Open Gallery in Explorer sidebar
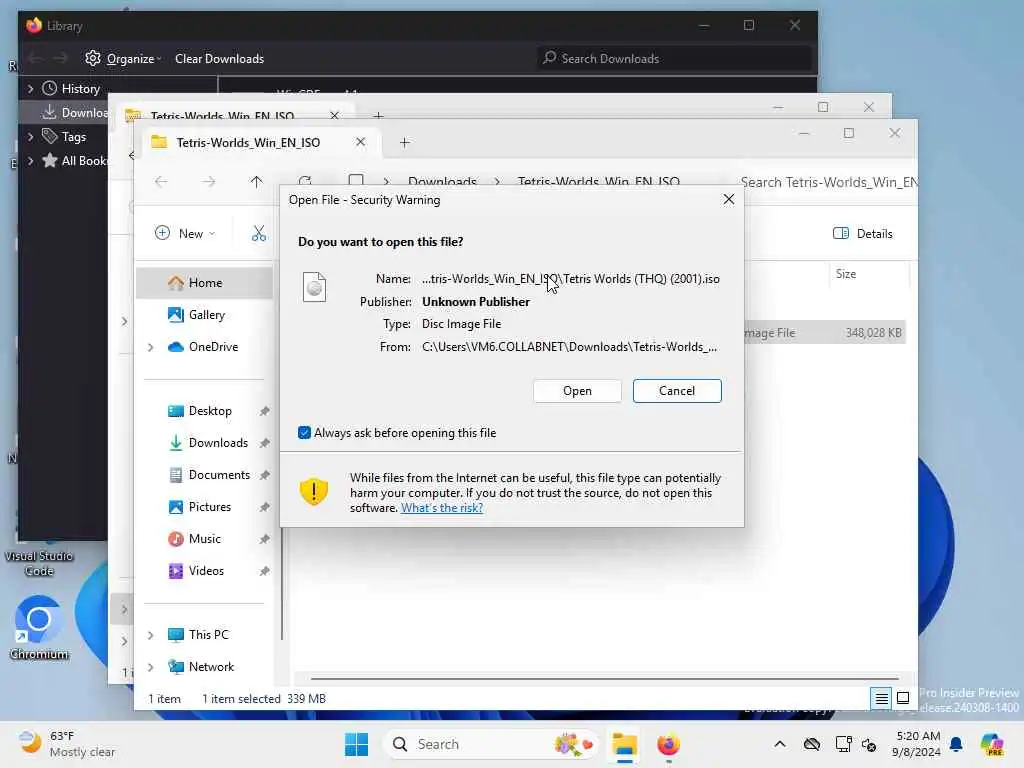The image size is (1024, 768). click(x=206, y=315)
